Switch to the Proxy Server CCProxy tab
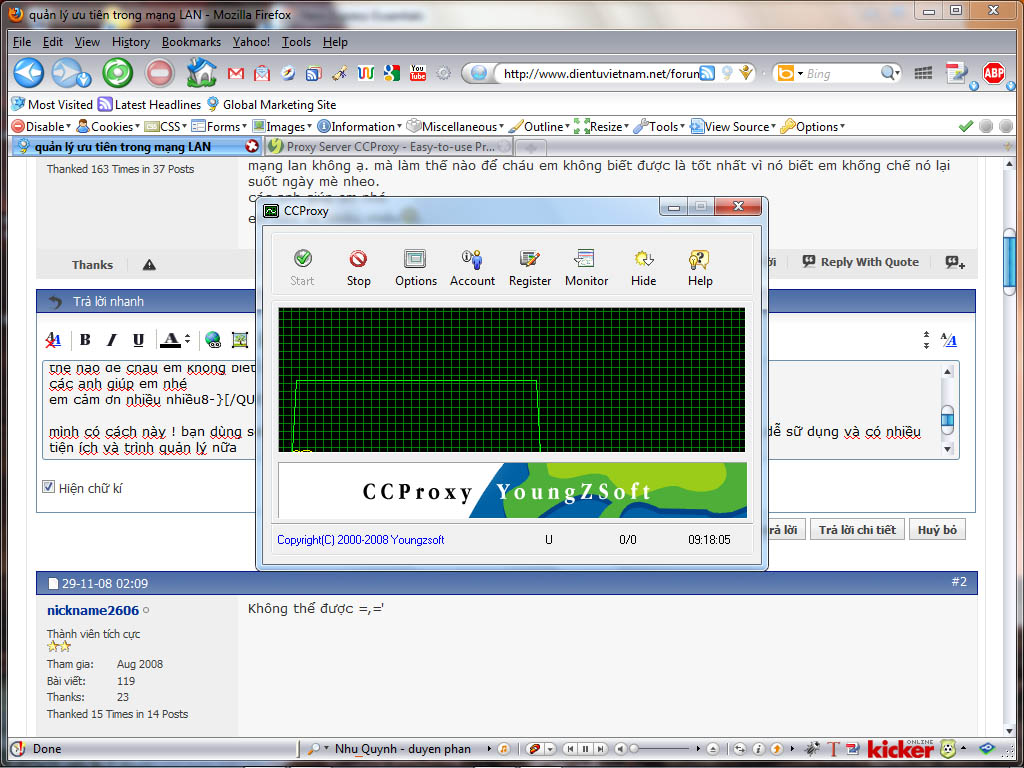This screenshot has height=768, width=1024. coord(389,146)
